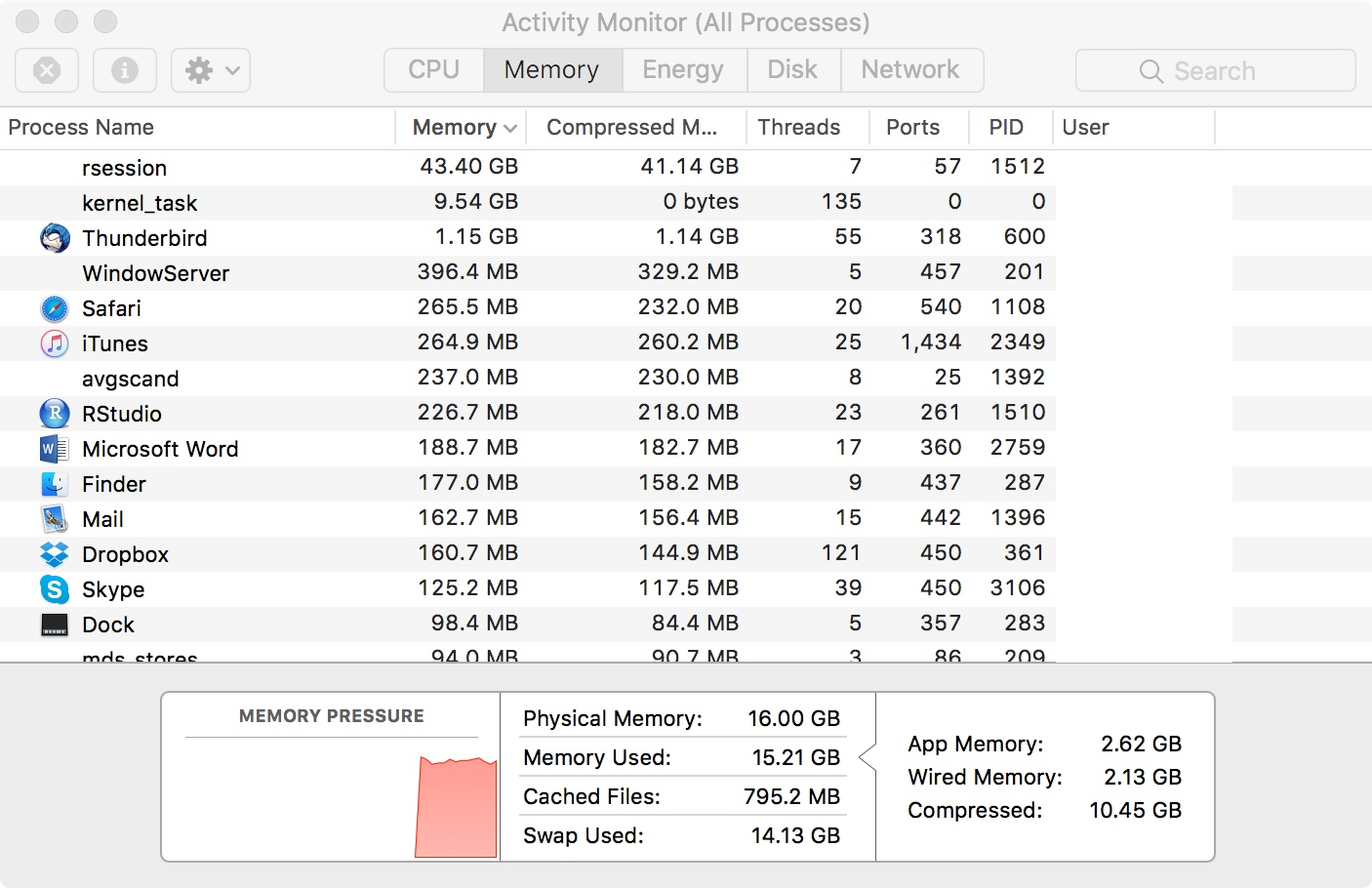Click the Skype icon in list
1372x888 pixels.
coord(55,589)
